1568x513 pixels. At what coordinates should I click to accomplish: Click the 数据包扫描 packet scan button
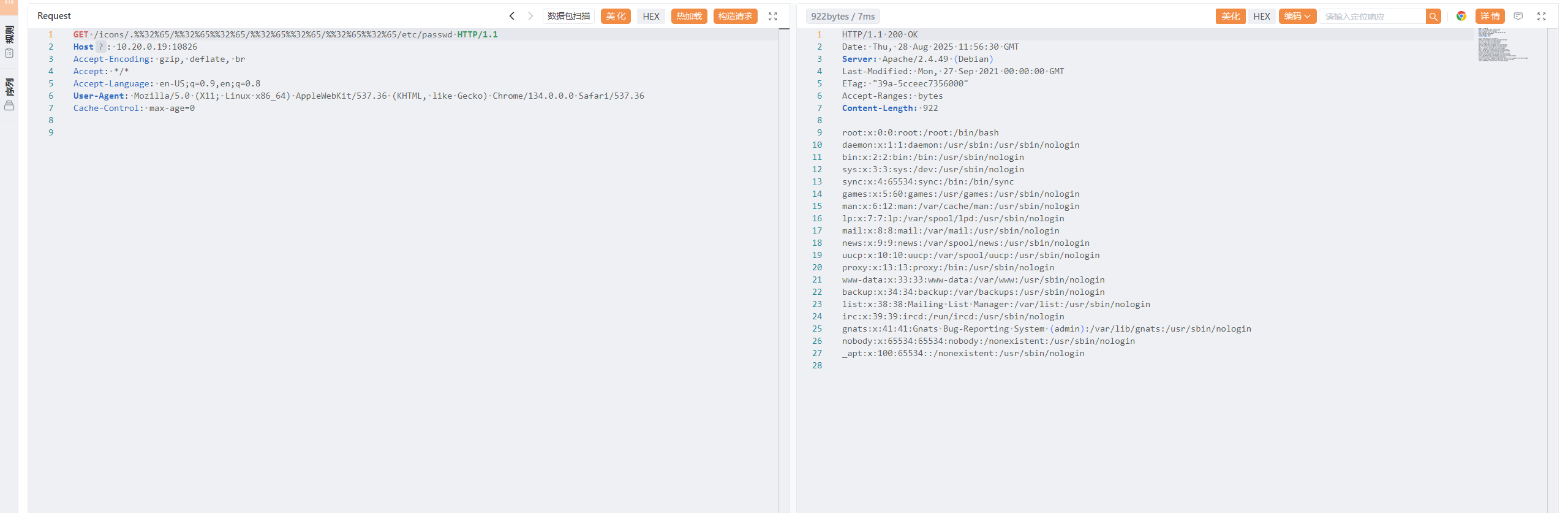[x=568, y=16]
